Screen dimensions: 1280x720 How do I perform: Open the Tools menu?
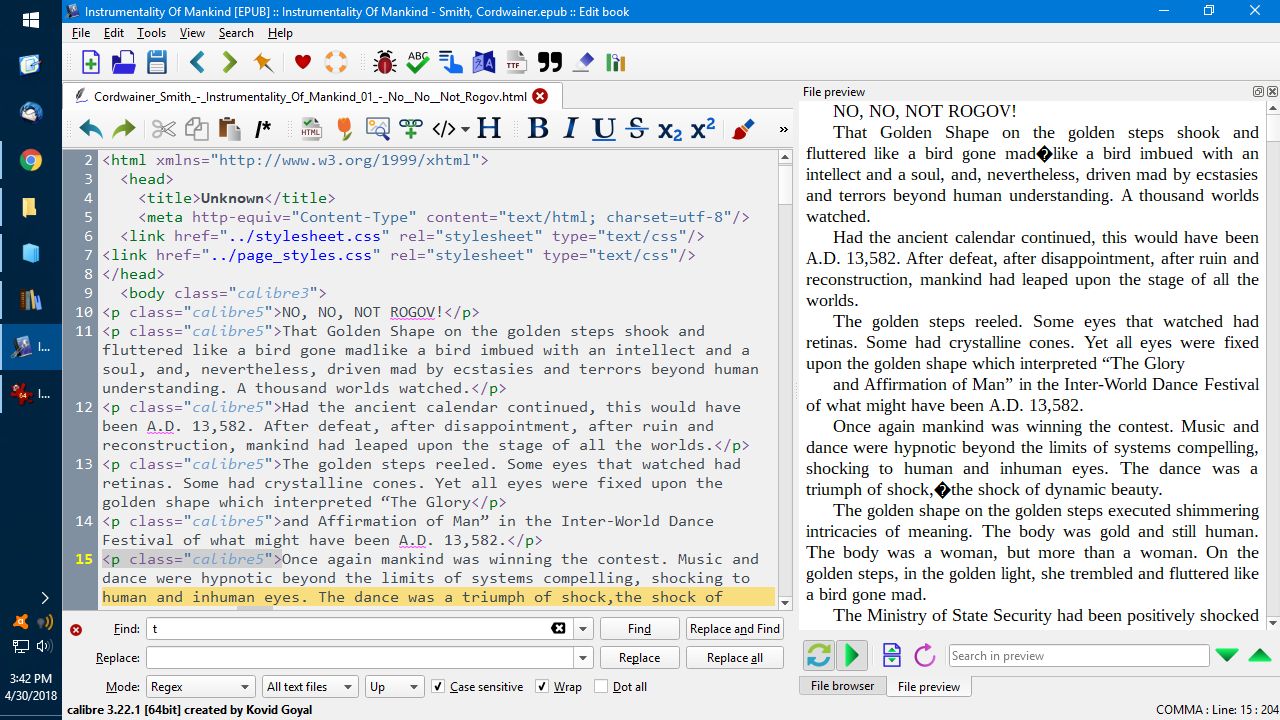click(151, 33)
